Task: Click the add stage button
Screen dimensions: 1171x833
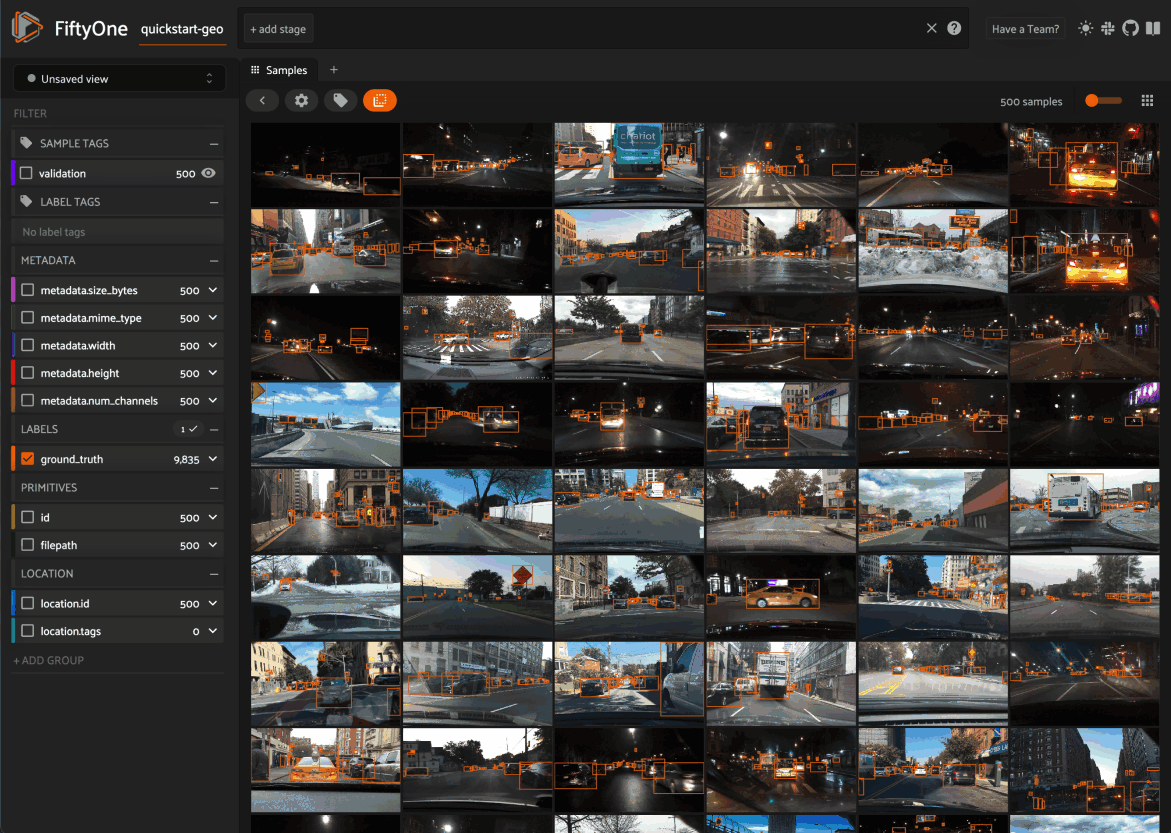Action: point(278,29)
